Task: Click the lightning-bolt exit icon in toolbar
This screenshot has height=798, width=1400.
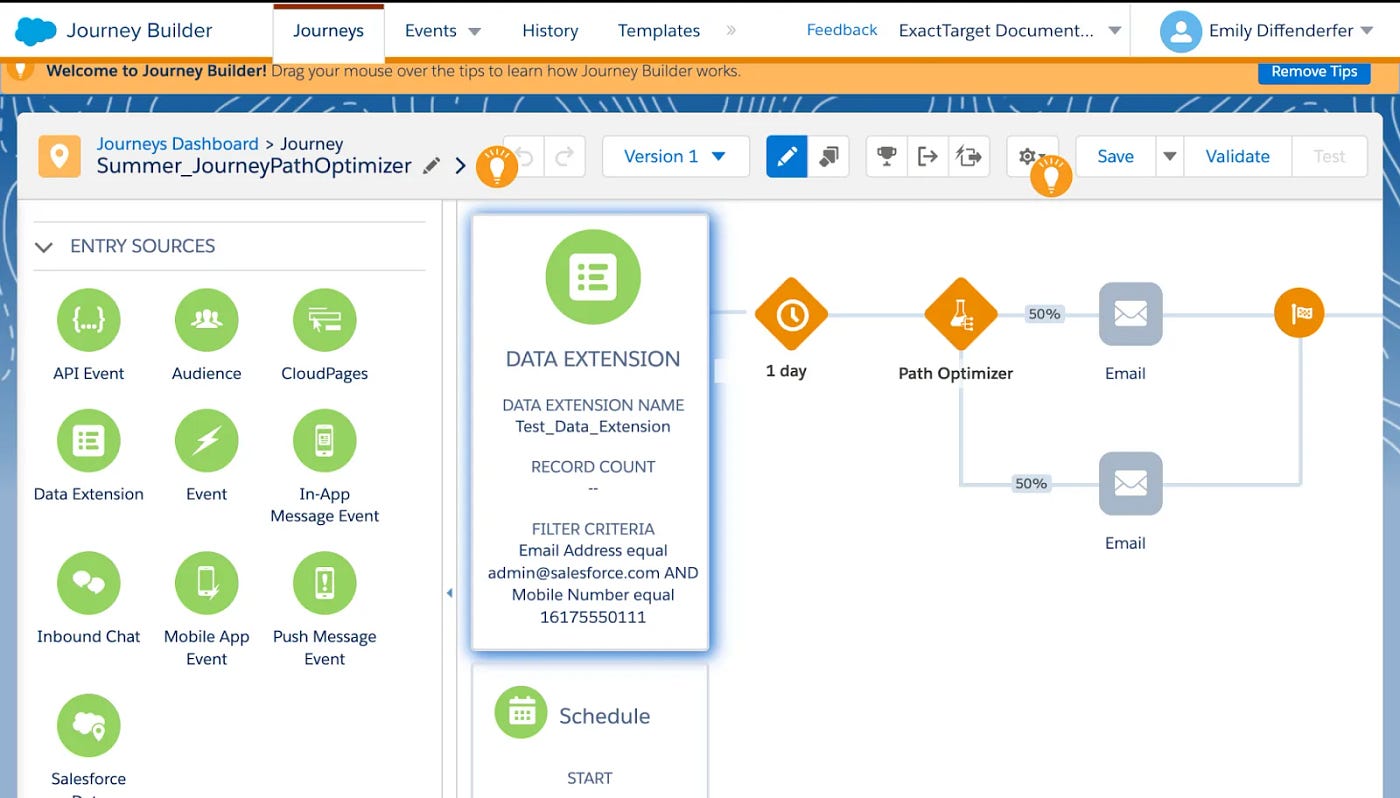Action: [968, 156]
